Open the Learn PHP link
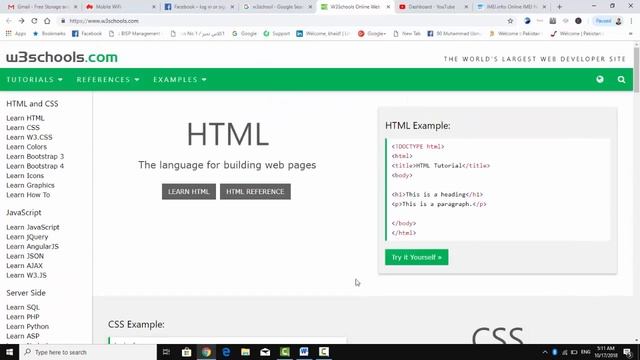The image size is (640, 360). tap(22, 317)
